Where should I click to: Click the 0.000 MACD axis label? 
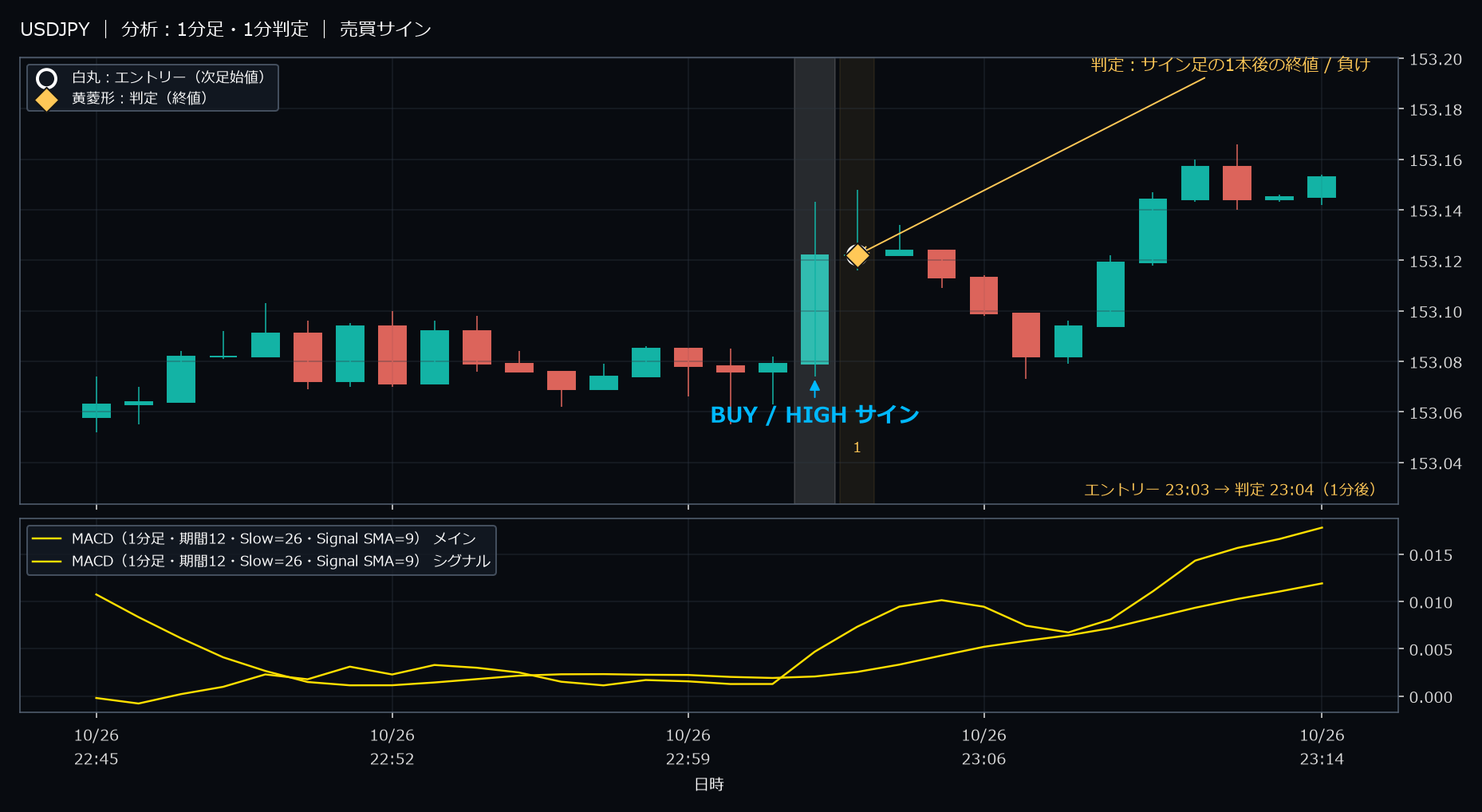1431,698
